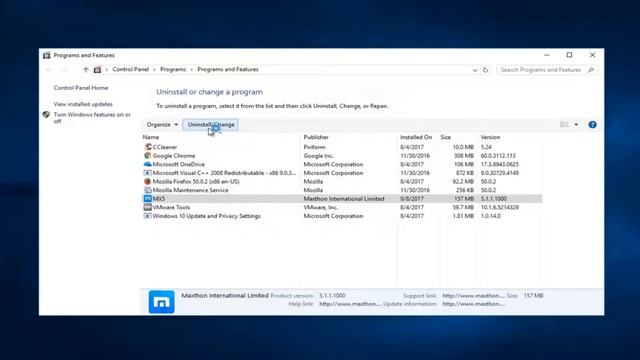Screen dimensions: 640x360
Task: Select the VMware Tools name text
Action: click(x=171, y=207)
